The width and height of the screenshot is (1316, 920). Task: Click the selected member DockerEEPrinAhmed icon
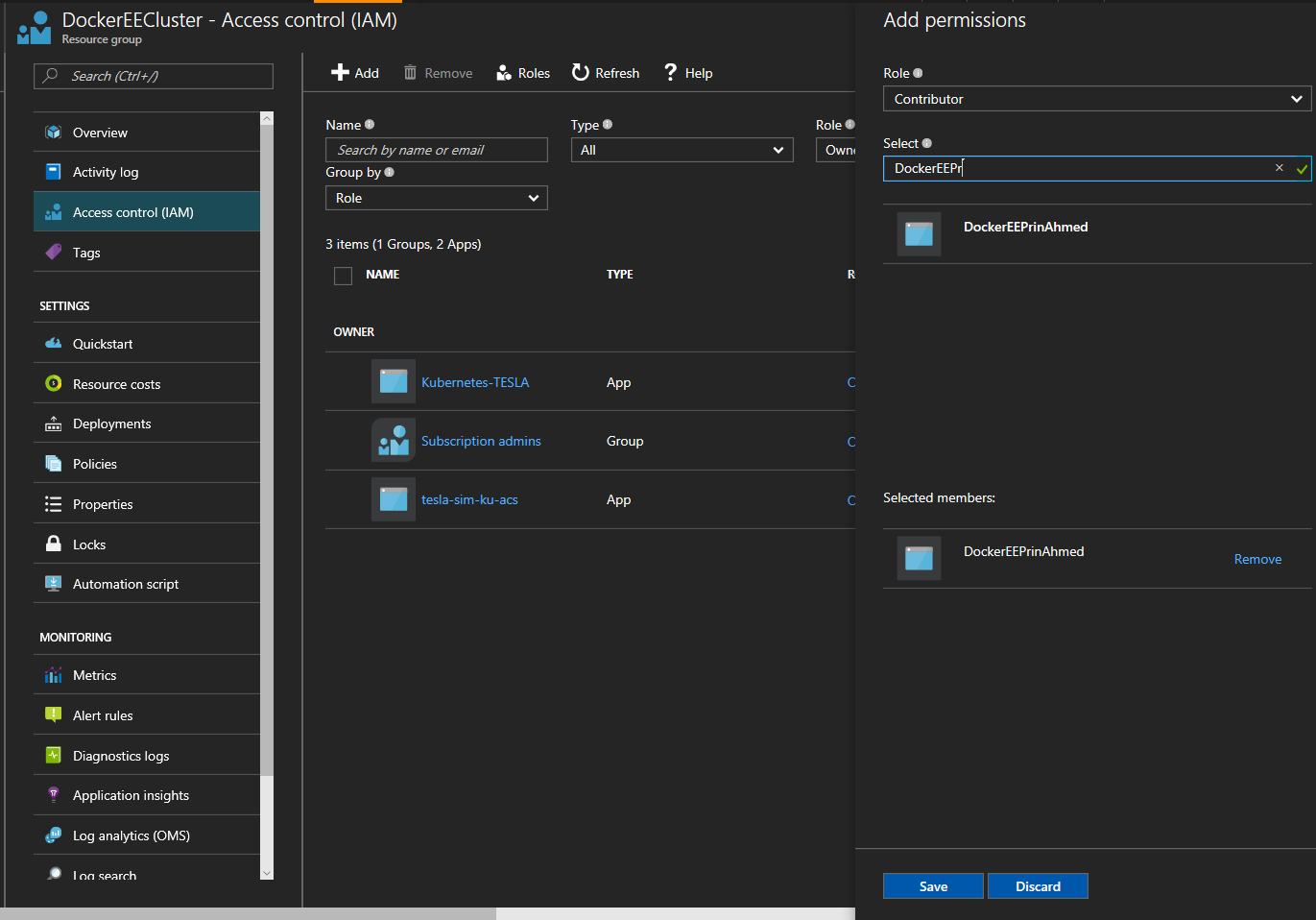pos(919,558)
